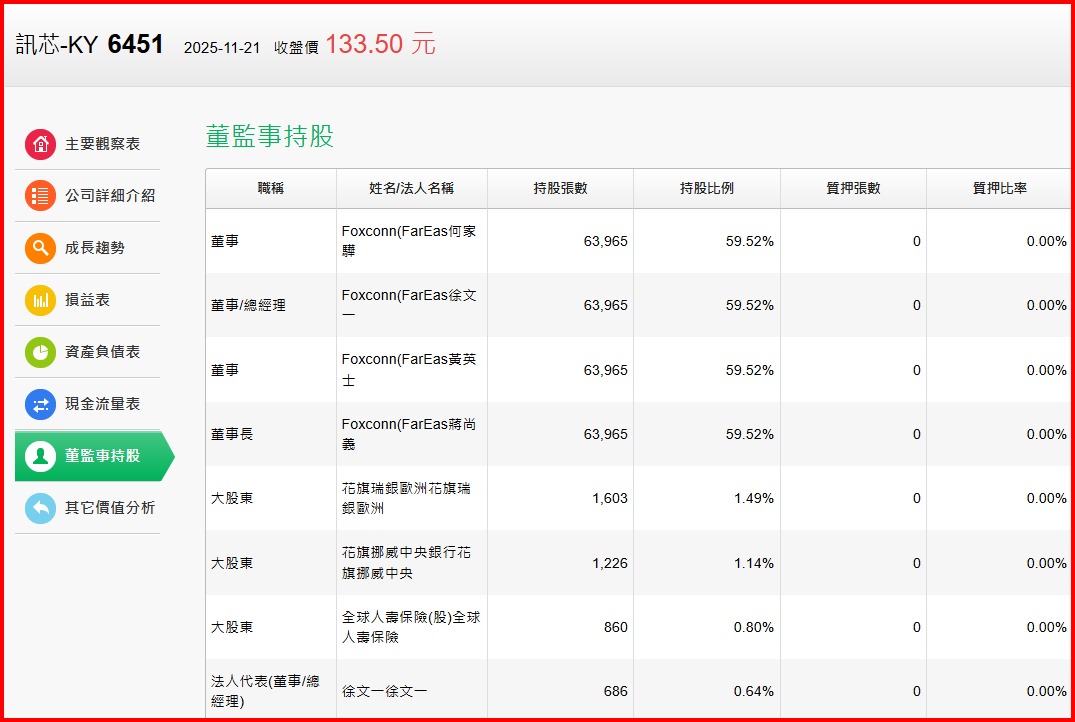The width and height of the screenshot is (1075, 722).
Task: Click the 持股張數 column header
Action: [560, 188]
